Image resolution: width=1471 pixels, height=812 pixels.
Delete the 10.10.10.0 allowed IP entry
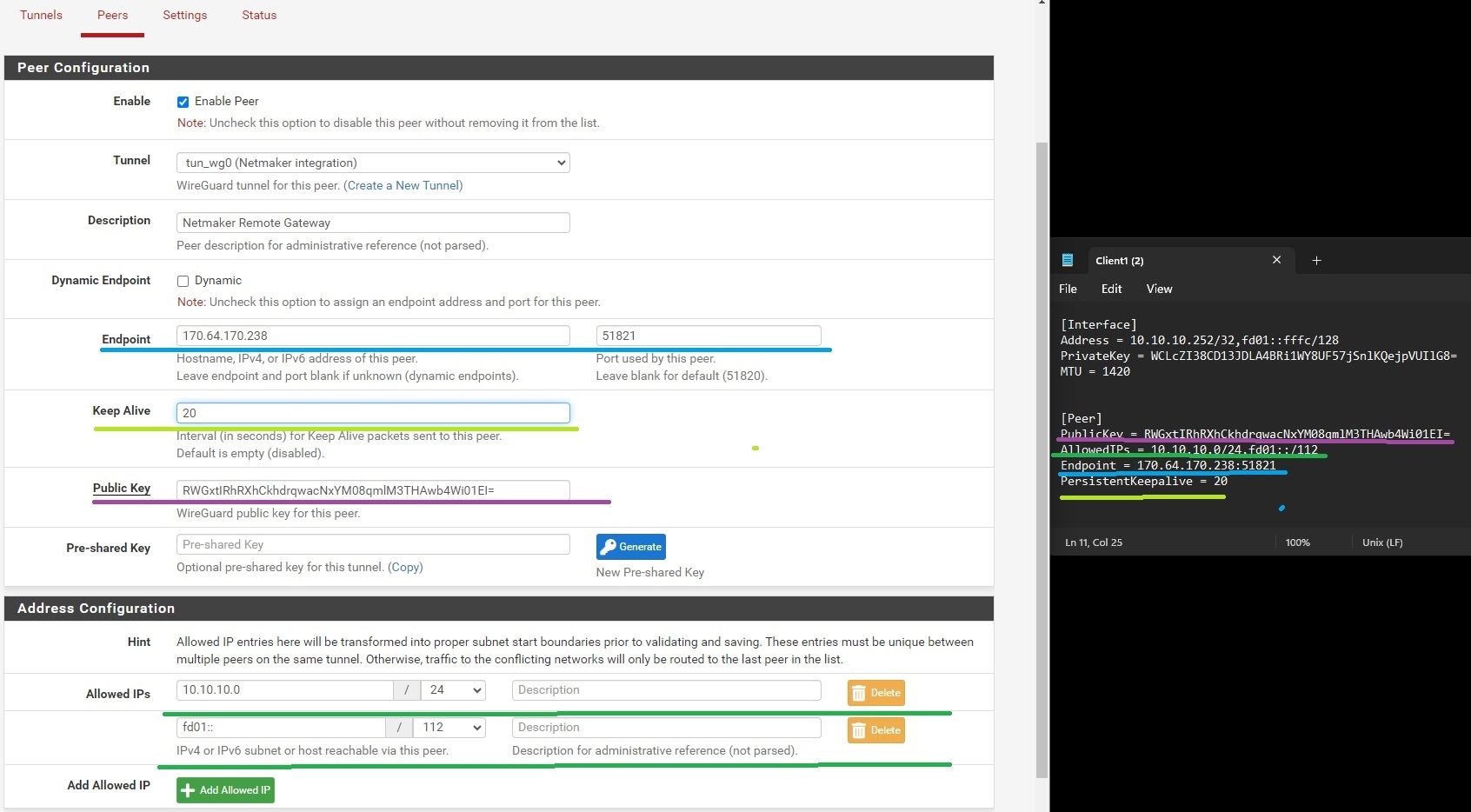[x=875, y=693]
